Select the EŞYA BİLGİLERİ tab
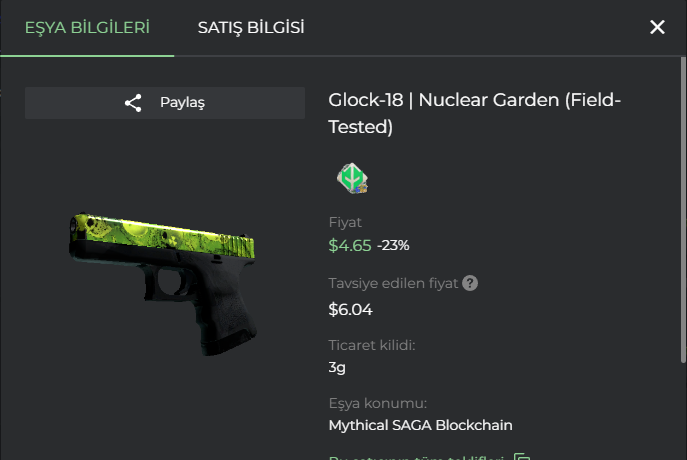The height and width of the screenshot is (460, 687). point(87,28)
